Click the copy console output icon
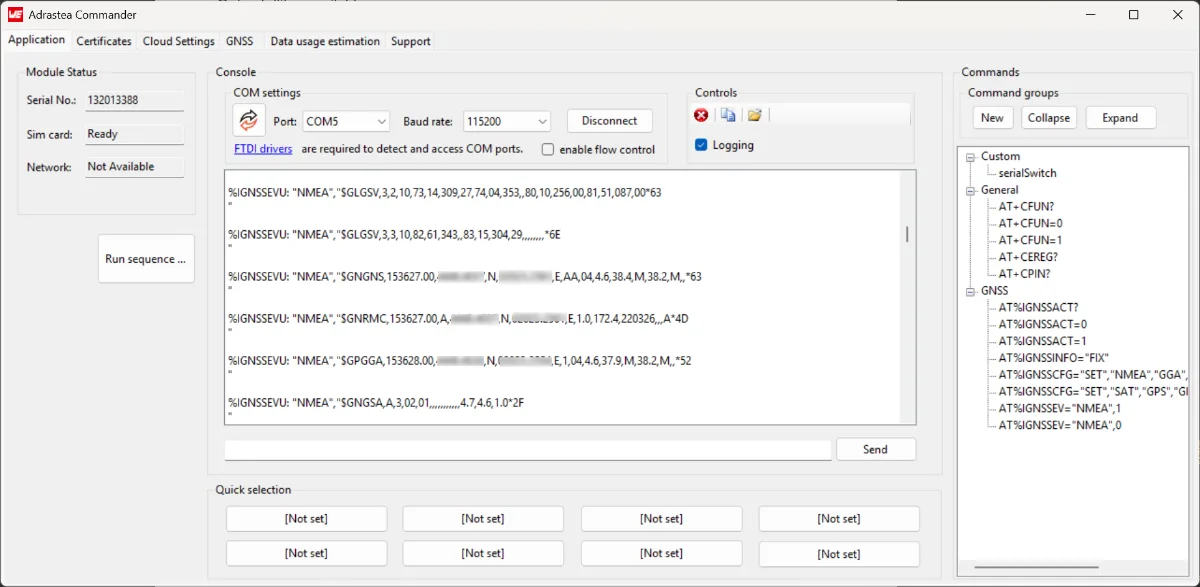The image size is (1200, 587). 728,116
